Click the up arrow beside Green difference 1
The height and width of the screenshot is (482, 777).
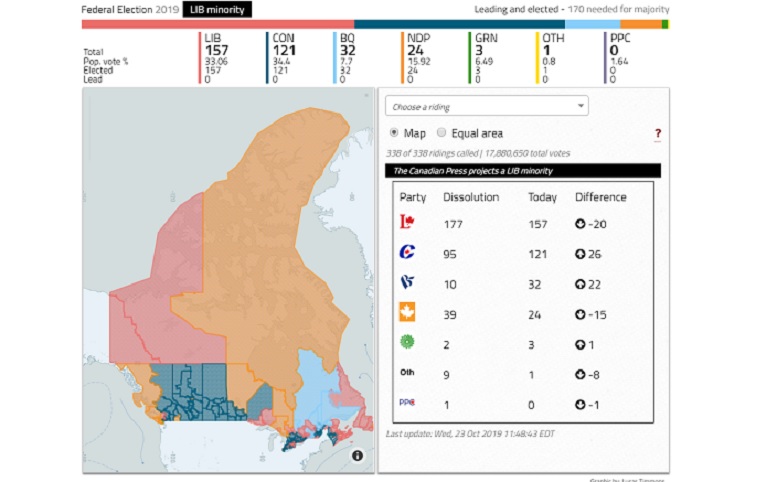click(x=580, y=345)
